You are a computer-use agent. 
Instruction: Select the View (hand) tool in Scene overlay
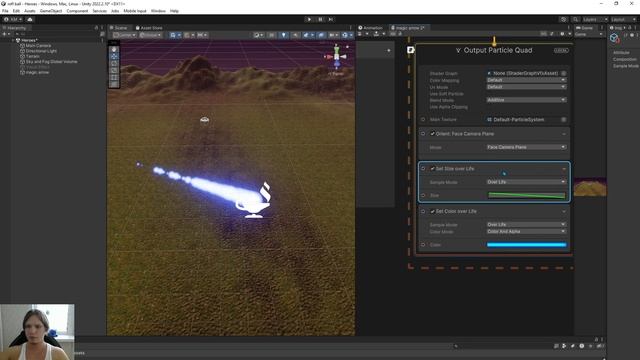coord(114,49)
